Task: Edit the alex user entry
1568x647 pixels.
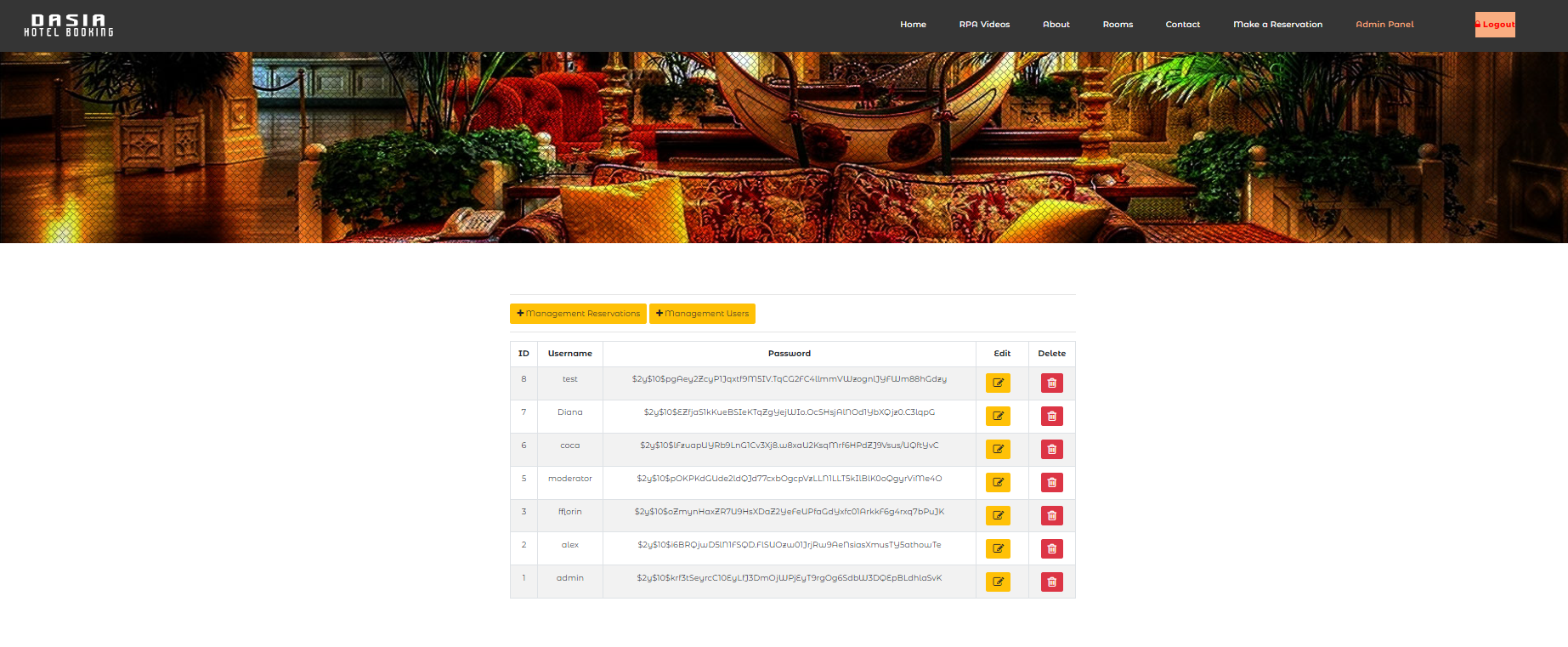Action: 998,548
